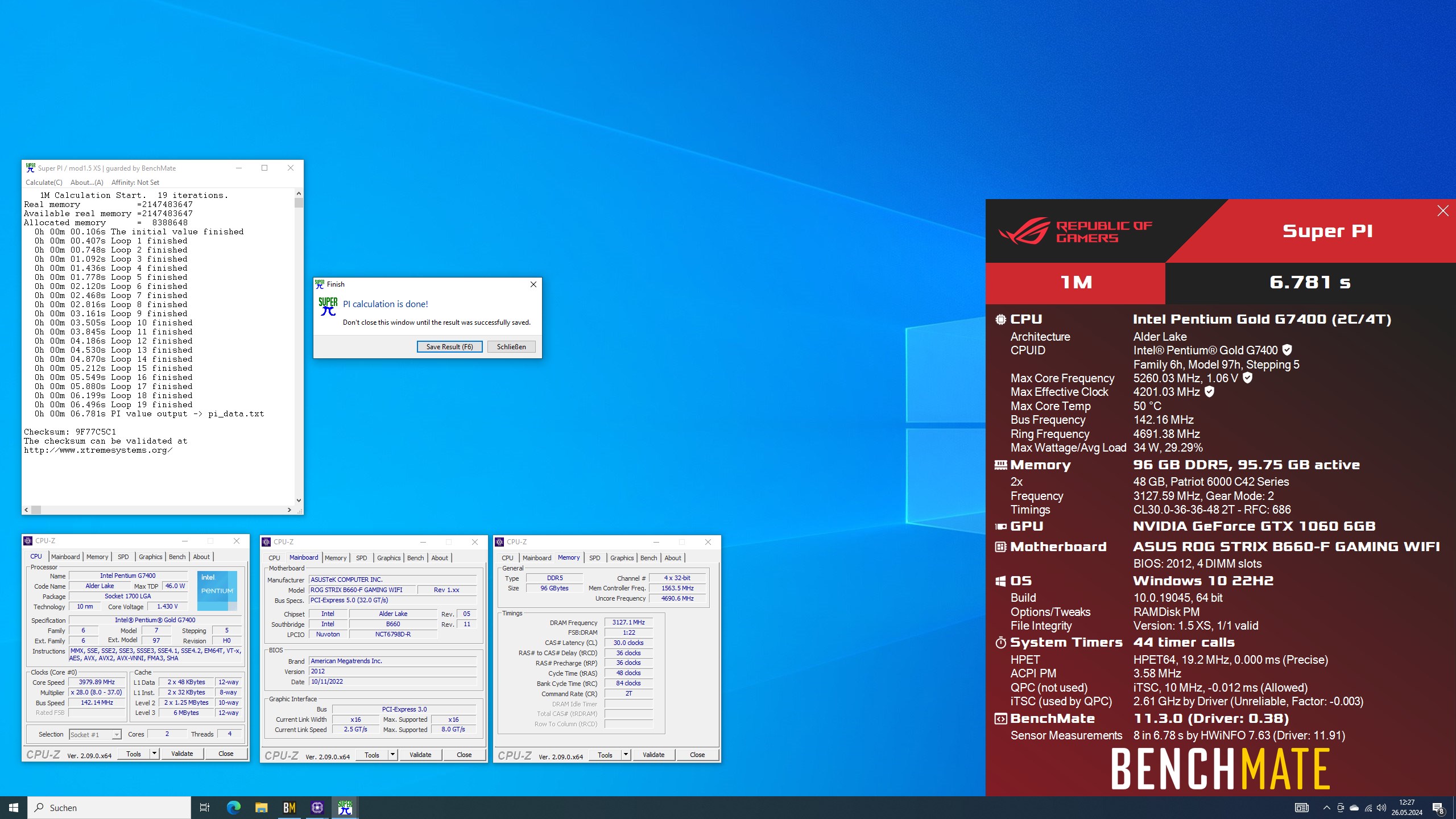Open the About...(A) menu in Super PI
This screenshot has height=819, width=1456.
pyautogui.click(x=86, y=183)
